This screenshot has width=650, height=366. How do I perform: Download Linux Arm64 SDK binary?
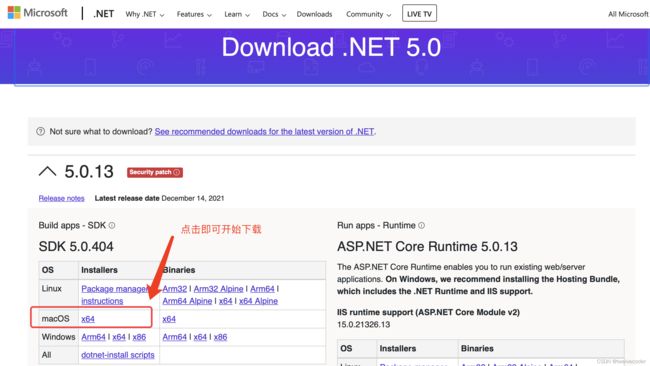pos(262,288)
